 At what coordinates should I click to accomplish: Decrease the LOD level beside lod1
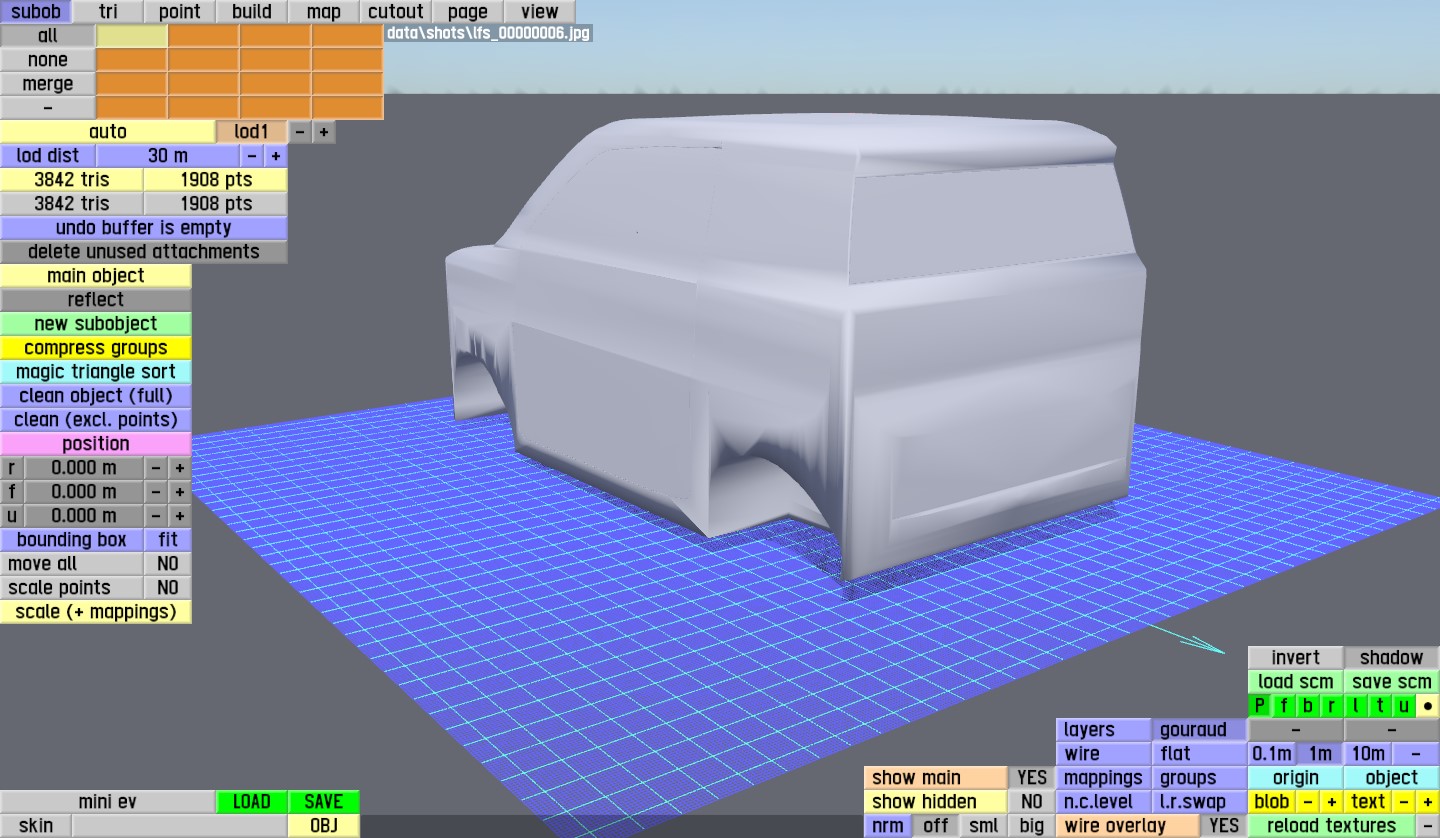coord(300,132)
